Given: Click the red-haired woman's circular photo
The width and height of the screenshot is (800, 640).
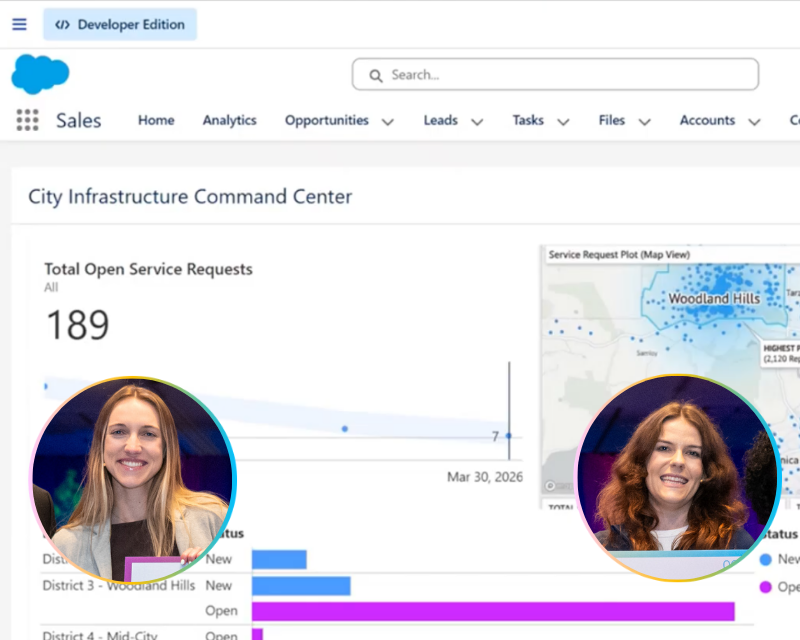Looking at the screenshot, I should (x=678, y=478).
